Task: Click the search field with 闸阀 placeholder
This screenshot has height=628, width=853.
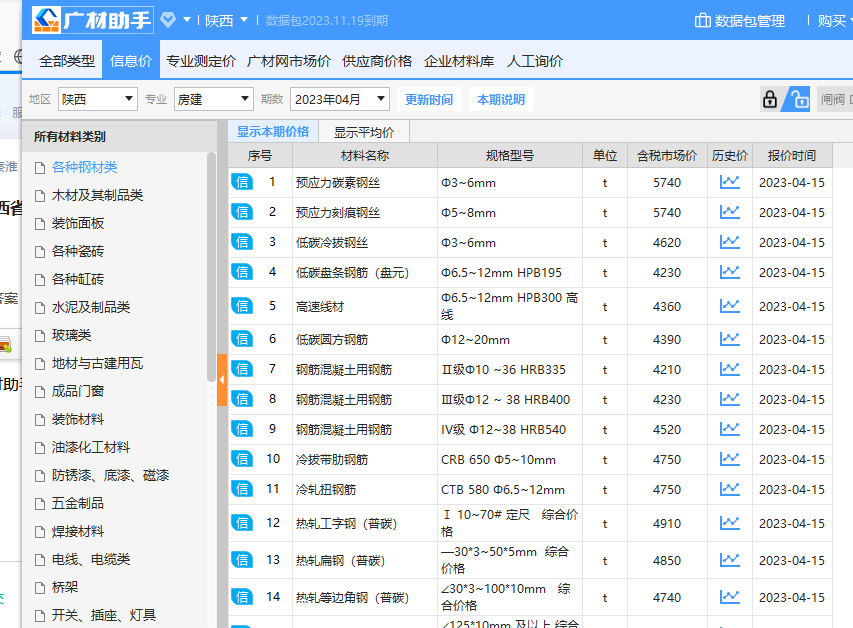Action: coord(835,99)
